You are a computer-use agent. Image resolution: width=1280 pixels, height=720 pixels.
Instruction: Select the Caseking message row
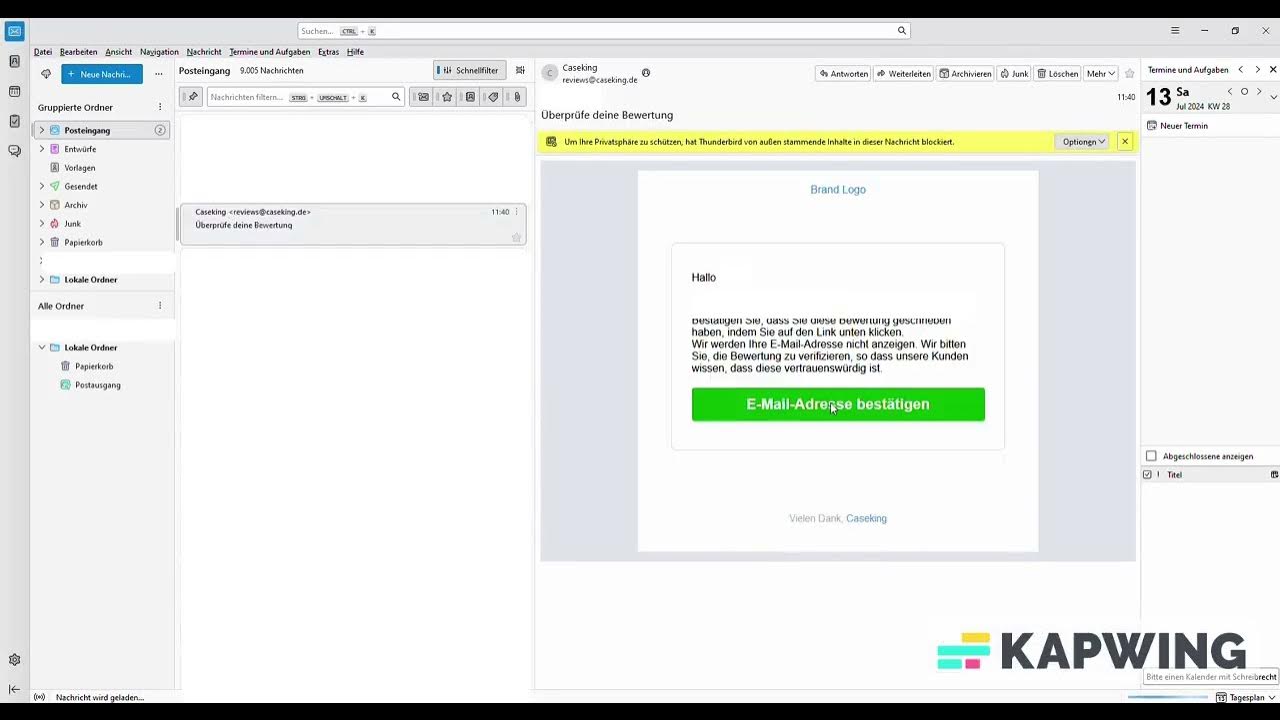coord(352,225)
